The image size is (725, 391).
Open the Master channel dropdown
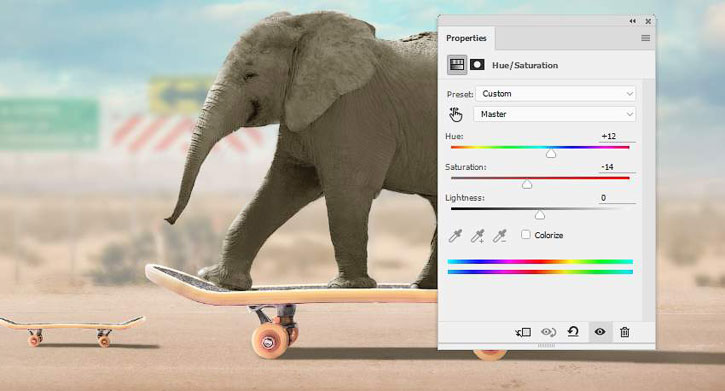(x=554, y=114)
